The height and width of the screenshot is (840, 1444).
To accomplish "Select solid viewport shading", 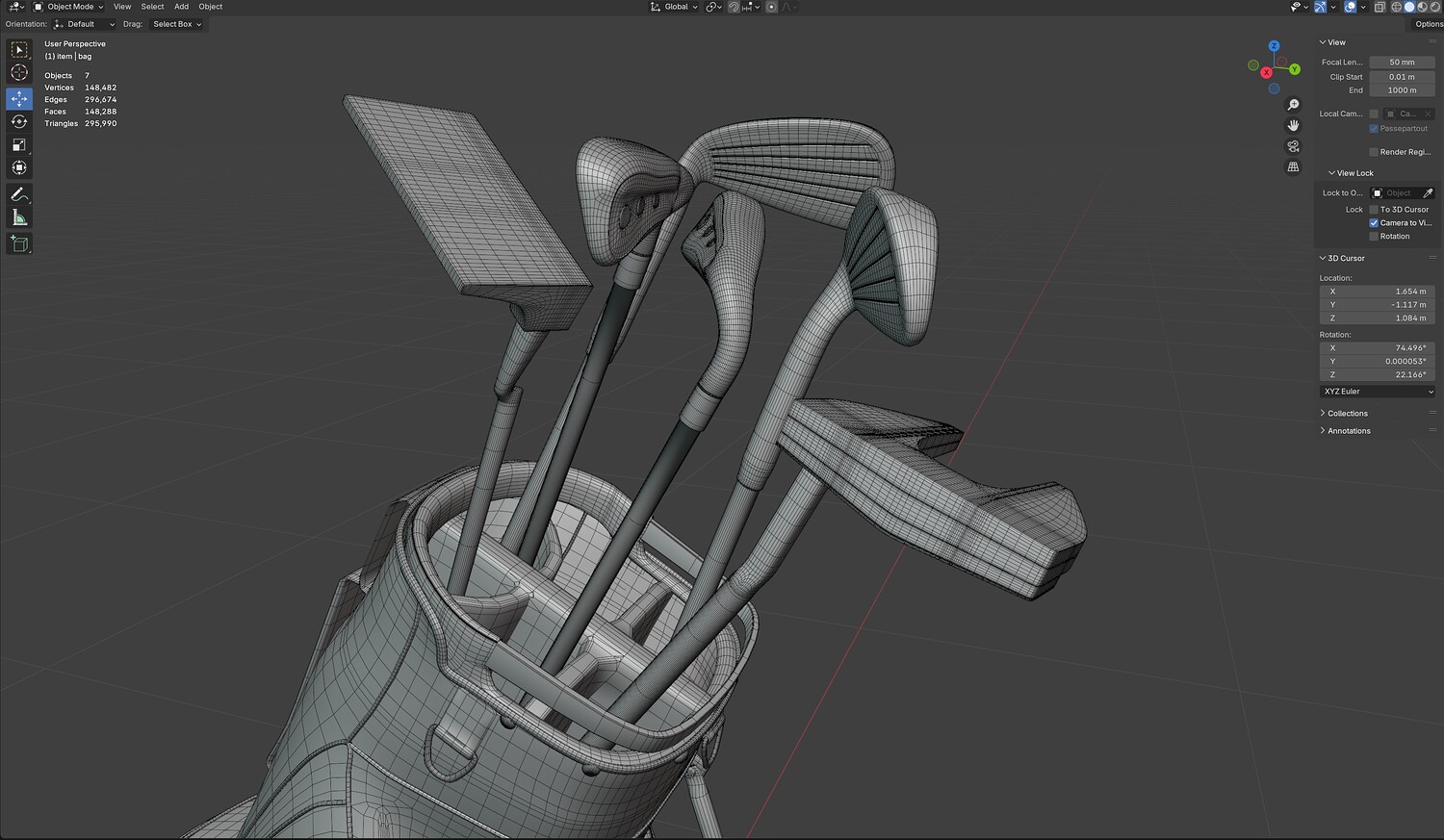I will (x=1409, y=7).
